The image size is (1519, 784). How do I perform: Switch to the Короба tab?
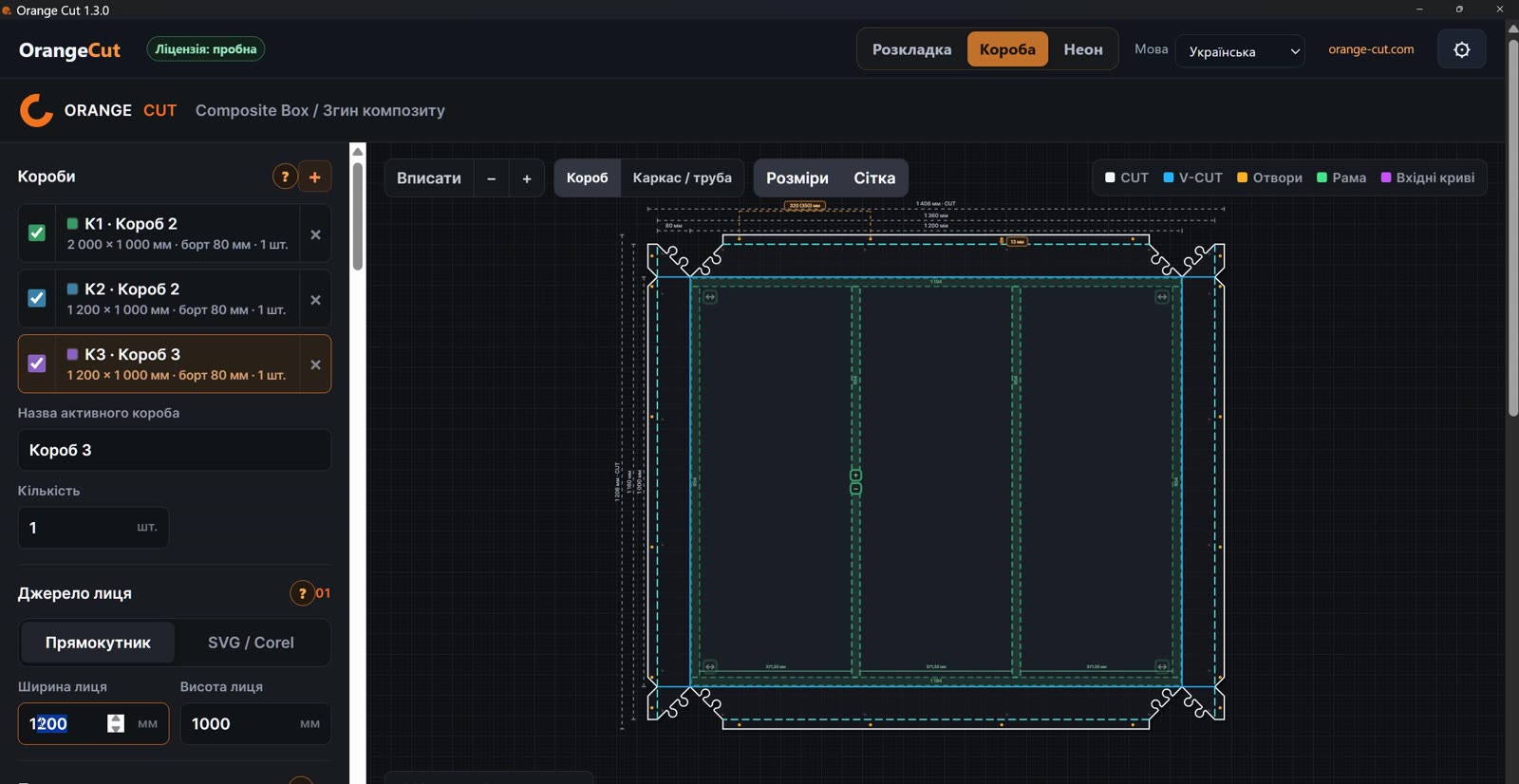1007,49
